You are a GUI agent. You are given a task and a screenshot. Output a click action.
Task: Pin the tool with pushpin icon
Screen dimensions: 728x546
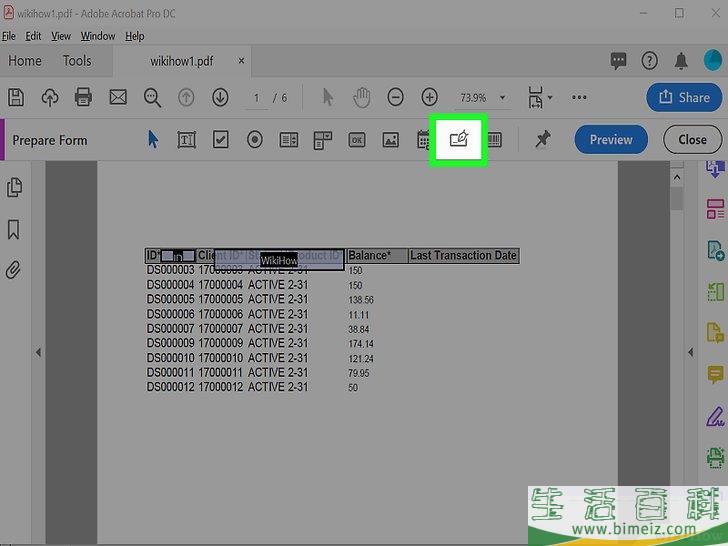click(542, 139)
